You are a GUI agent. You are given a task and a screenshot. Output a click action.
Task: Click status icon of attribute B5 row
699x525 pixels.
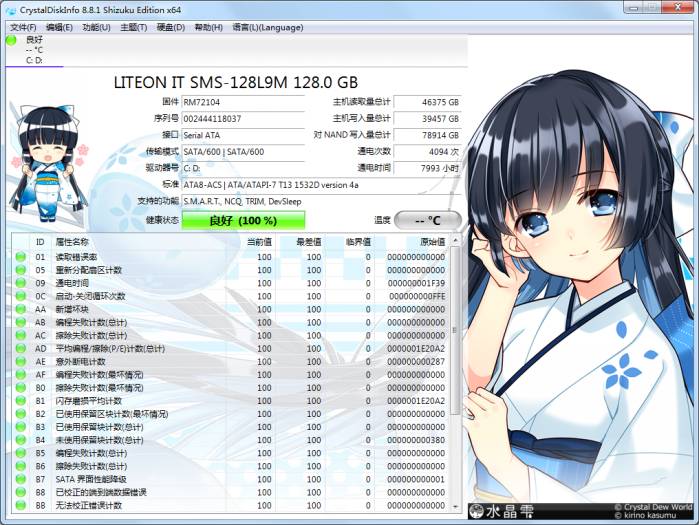tap(21, 453)
